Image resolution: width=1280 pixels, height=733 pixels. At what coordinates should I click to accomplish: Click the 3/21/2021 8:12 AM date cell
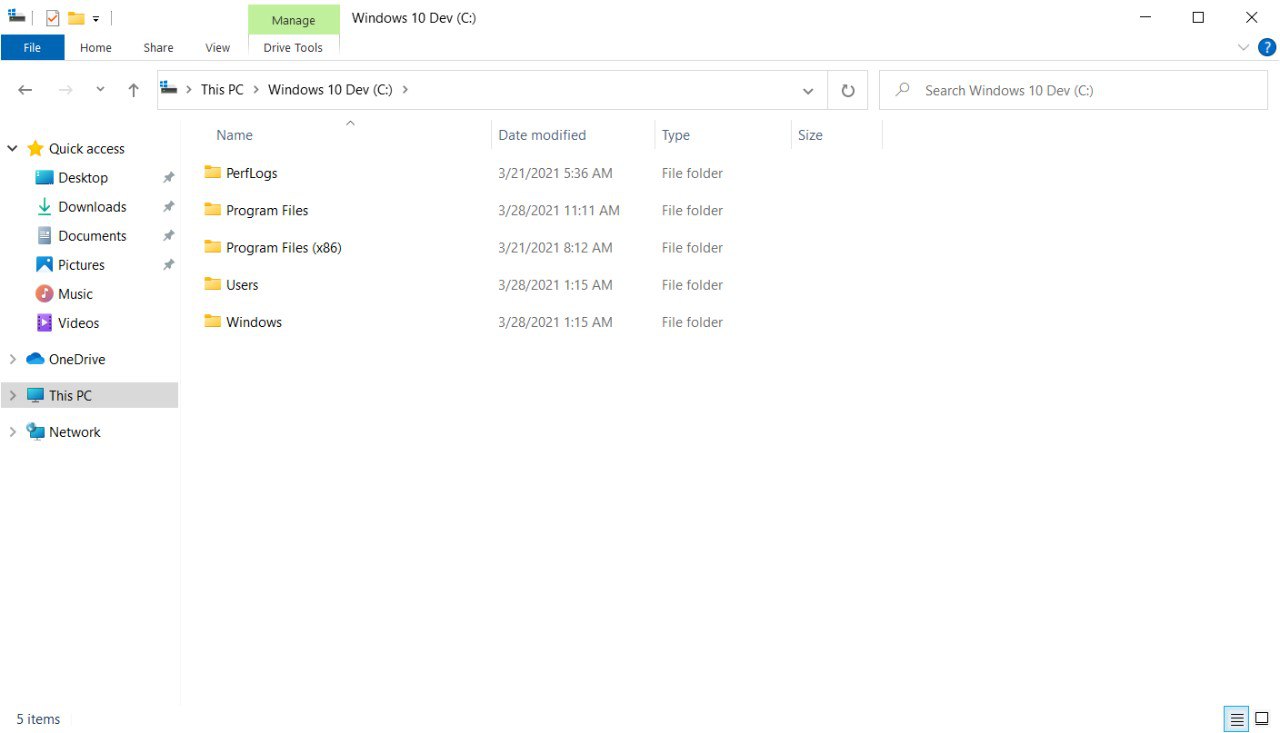[x=555, y=248]
